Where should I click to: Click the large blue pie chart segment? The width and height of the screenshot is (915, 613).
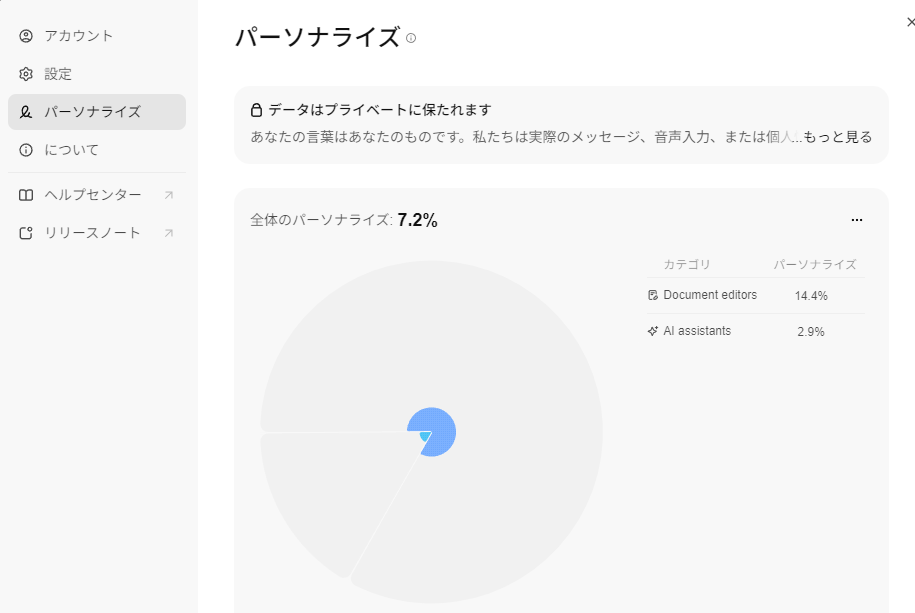tap(442, 425)
